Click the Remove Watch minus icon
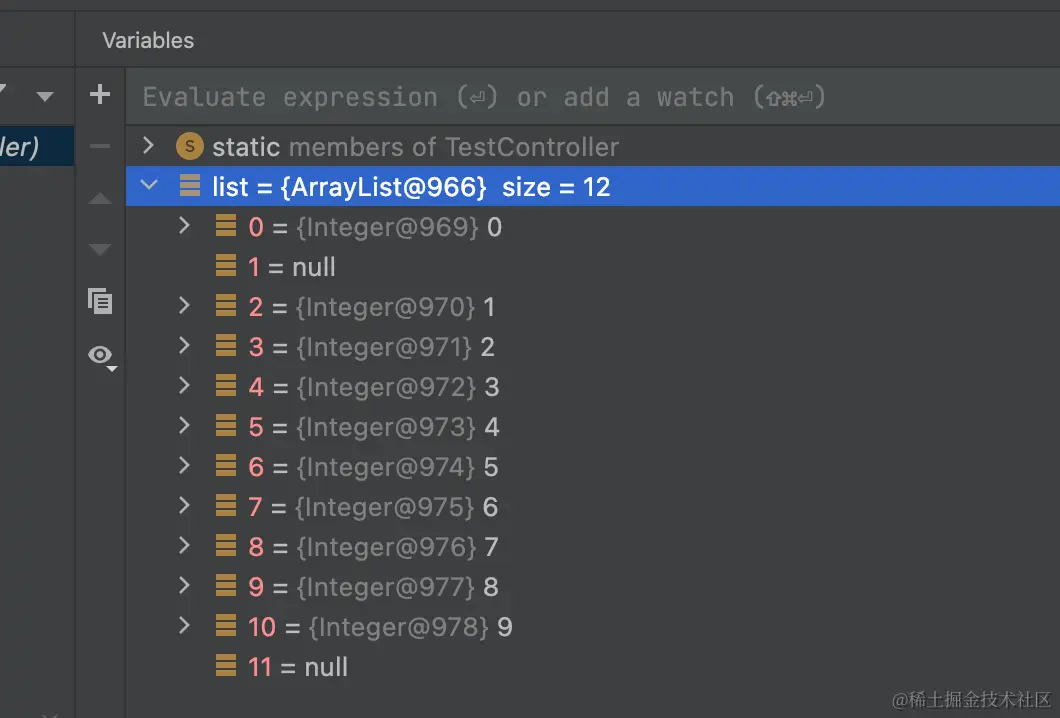Viewport: 1060px width, 718px height. point(100,147)
